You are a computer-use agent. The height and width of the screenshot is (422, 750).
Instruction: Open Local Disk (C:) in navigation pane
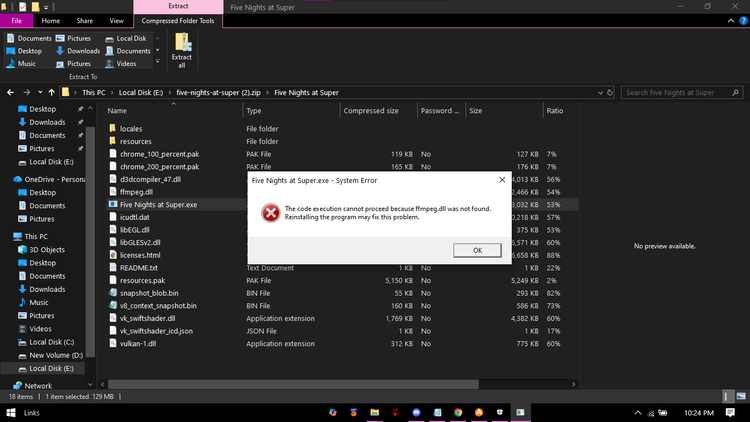46,342
